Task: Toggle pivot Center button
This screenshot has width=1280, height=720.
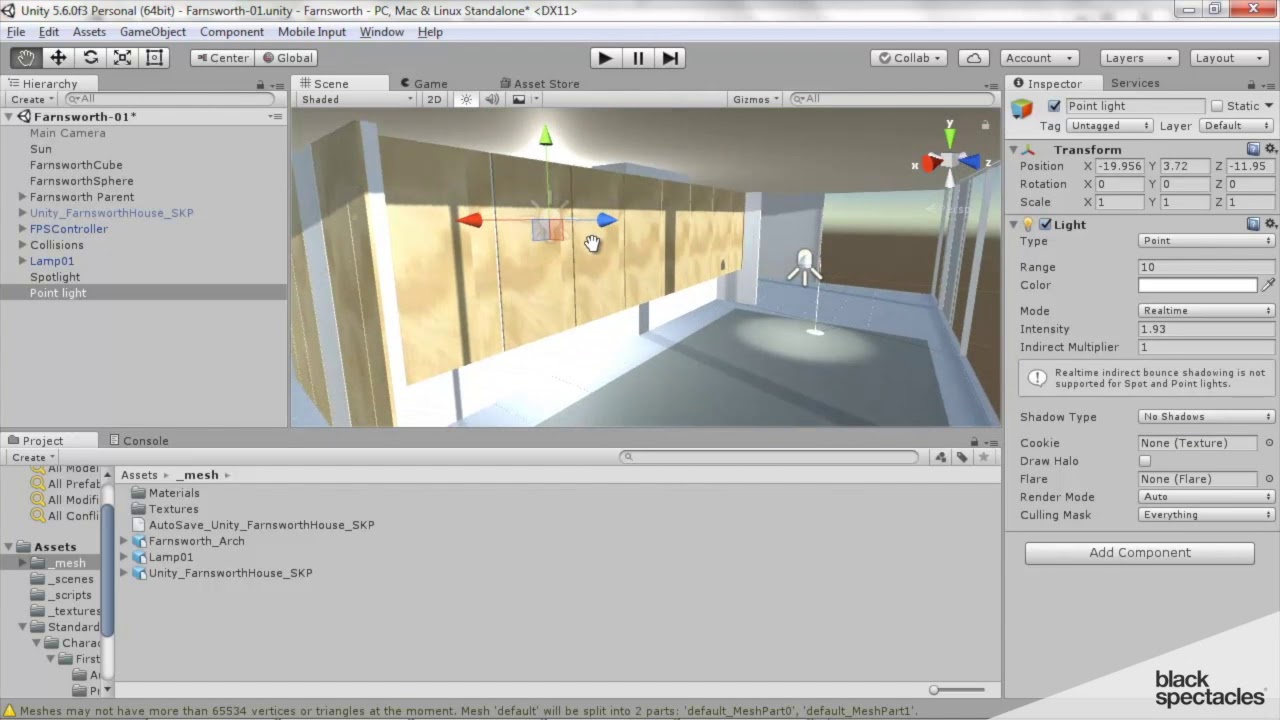Action: tap(221, 58)
